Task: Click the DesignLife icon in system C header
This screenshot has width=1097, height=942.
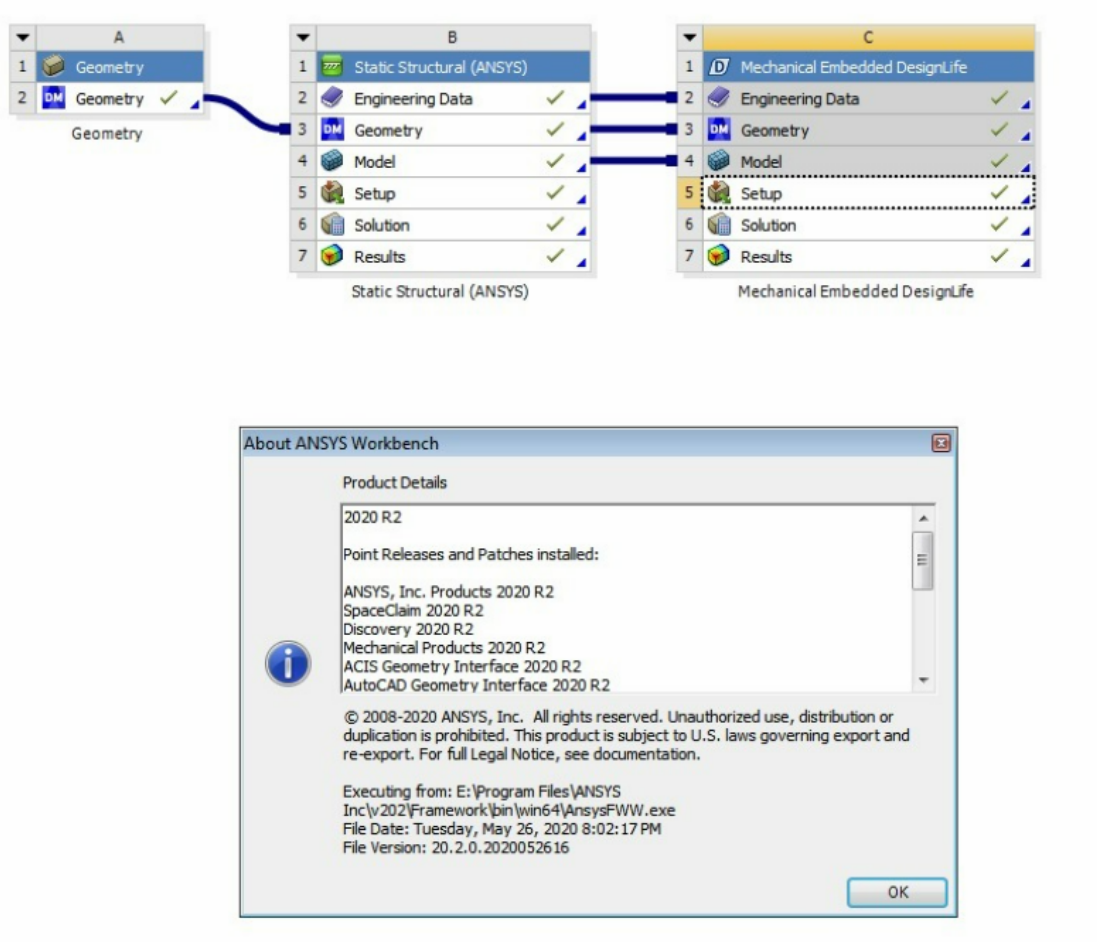Action: coord(718,67)
